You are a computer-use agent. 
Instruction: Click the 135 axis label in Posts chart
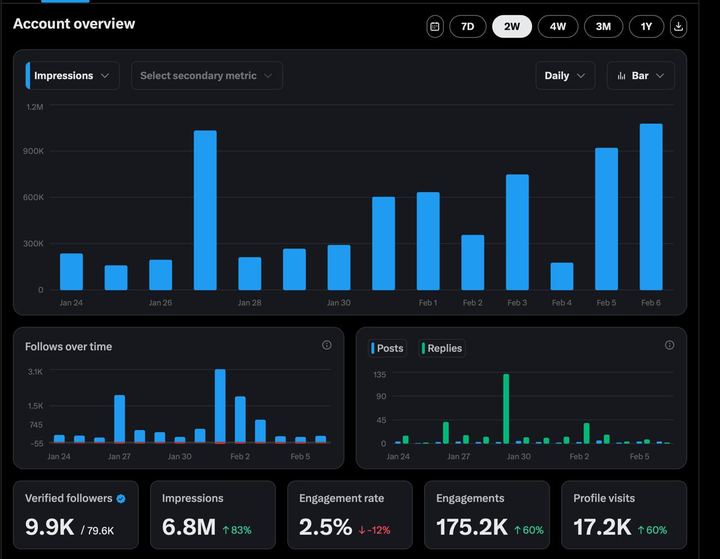point(380,375)
